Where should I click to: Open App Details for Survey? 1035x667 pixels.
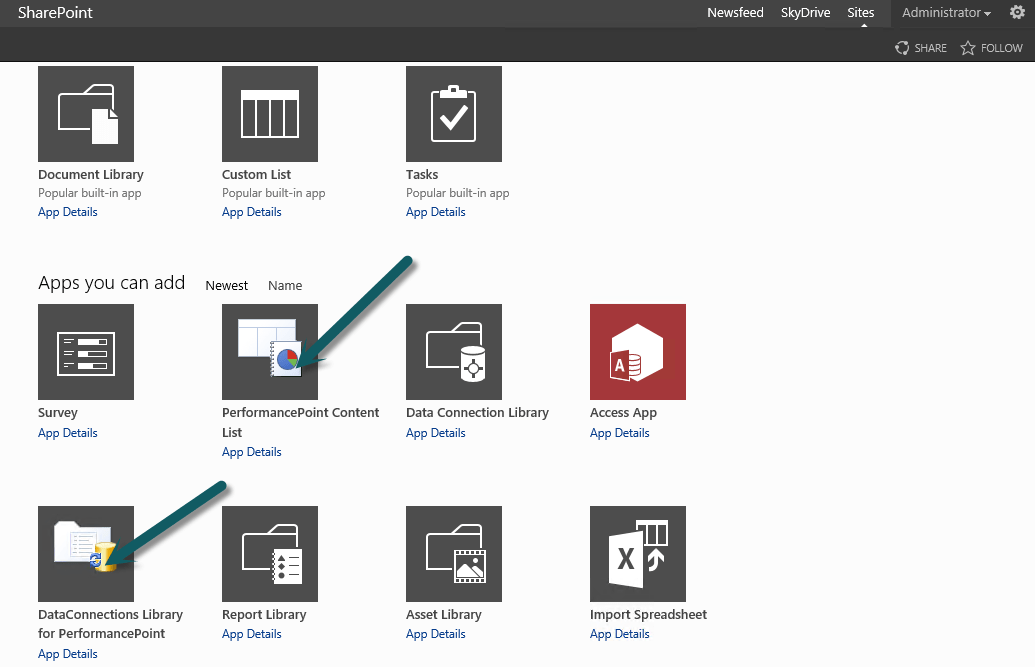coord(68,433)
